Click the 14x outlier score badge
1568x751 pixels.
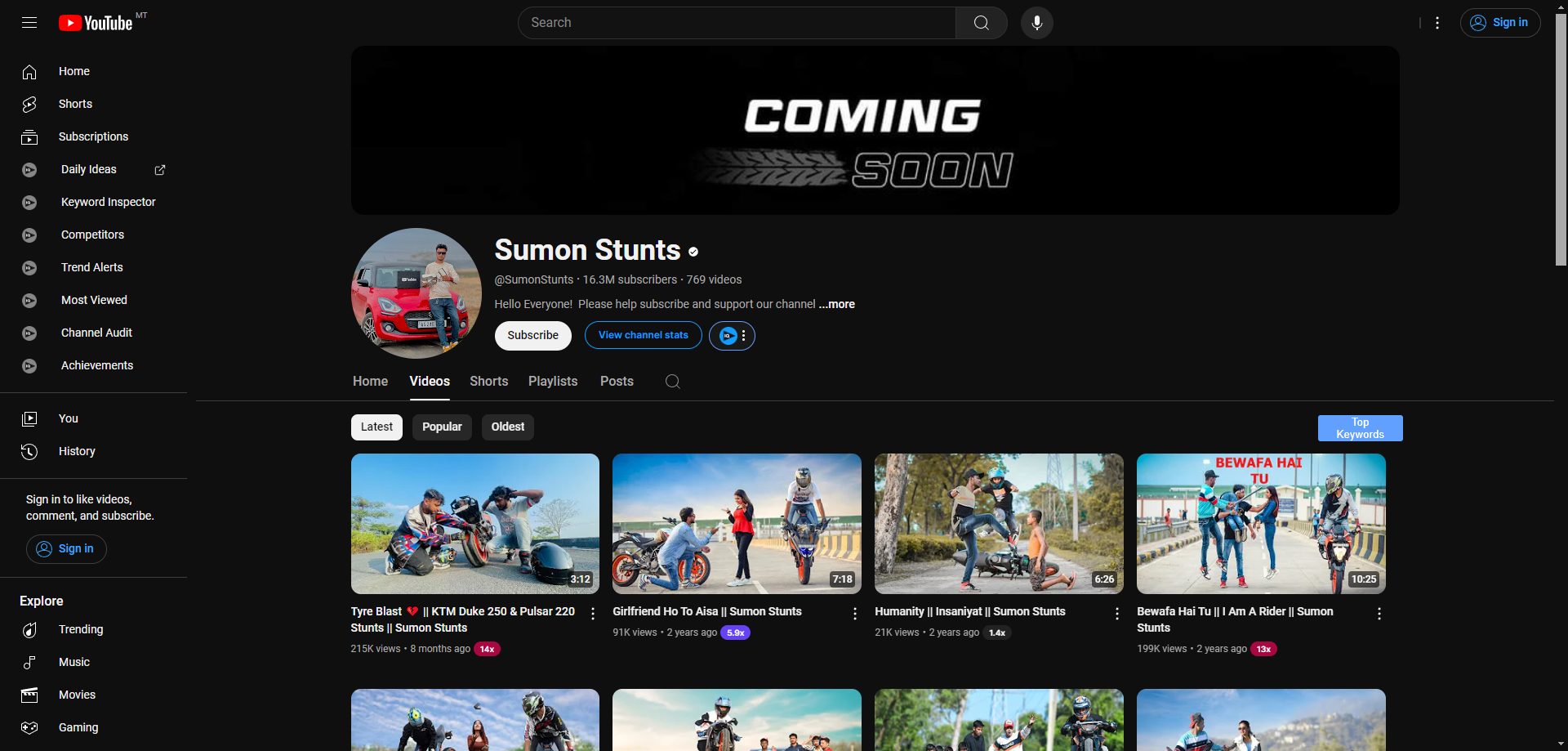tap(488, 649)
